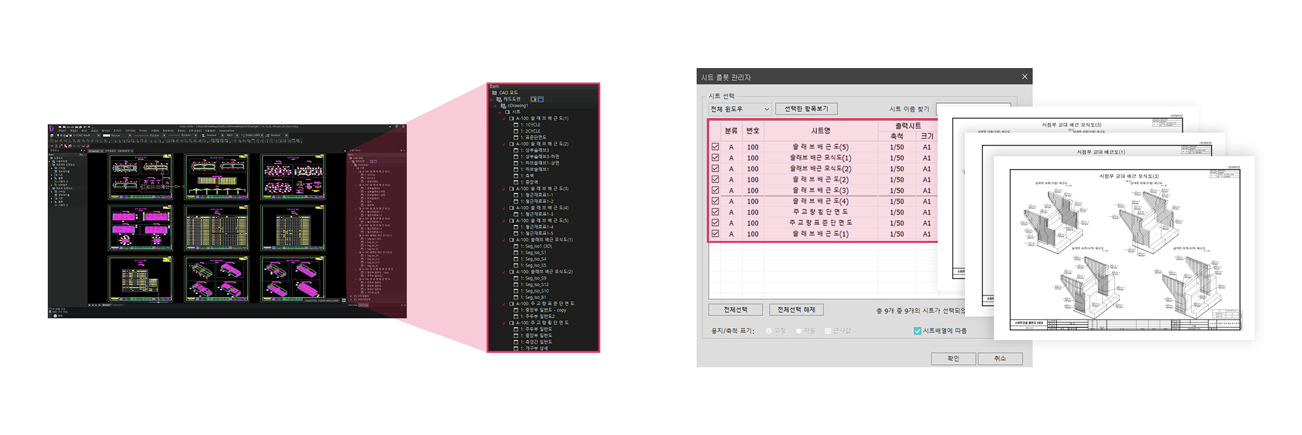1302x435 pixels.
Task: Click the sheet icon next to Seg_Iso1 (3D)
Action: point(516,246)
